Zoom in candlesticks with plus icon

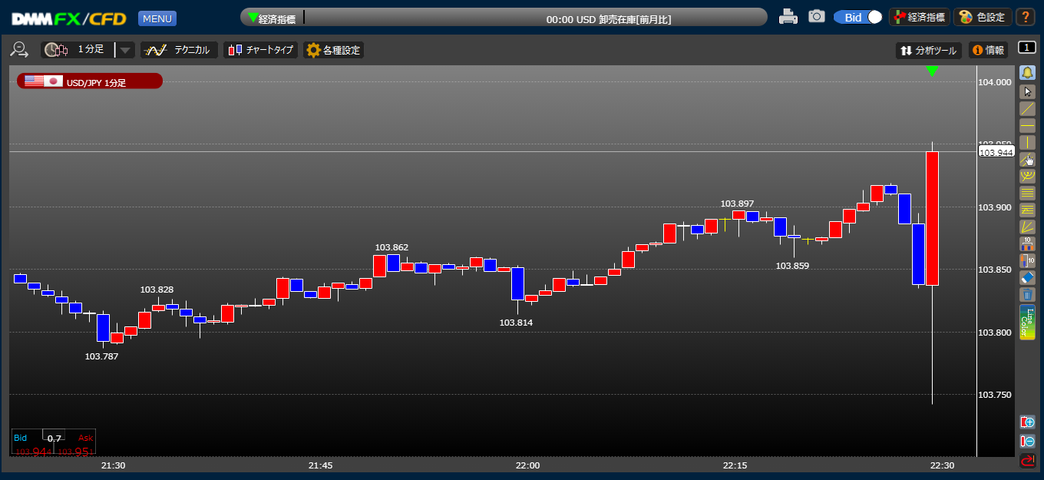pos(1027,422)
